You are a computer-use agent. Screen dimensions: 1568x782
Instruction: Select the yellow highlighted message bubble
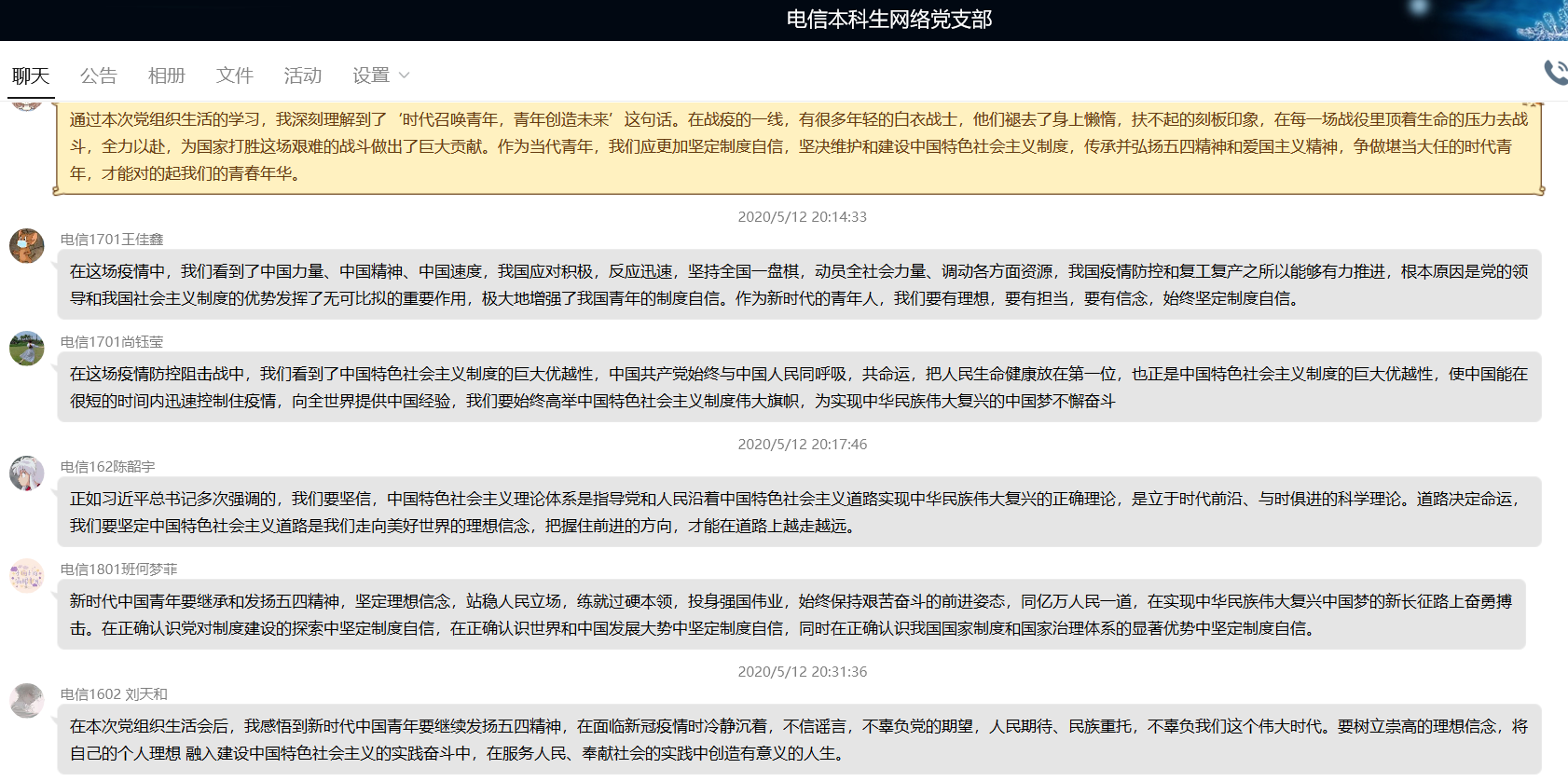click(798, 146)
